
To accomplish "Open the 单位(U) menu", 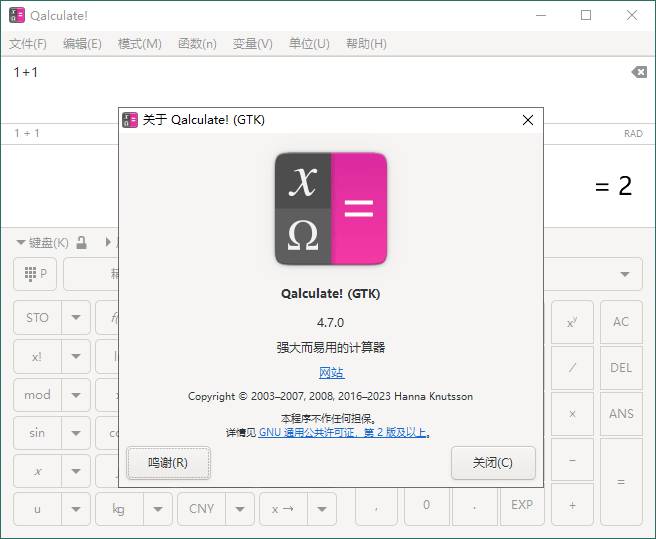I will coord(309,44).
